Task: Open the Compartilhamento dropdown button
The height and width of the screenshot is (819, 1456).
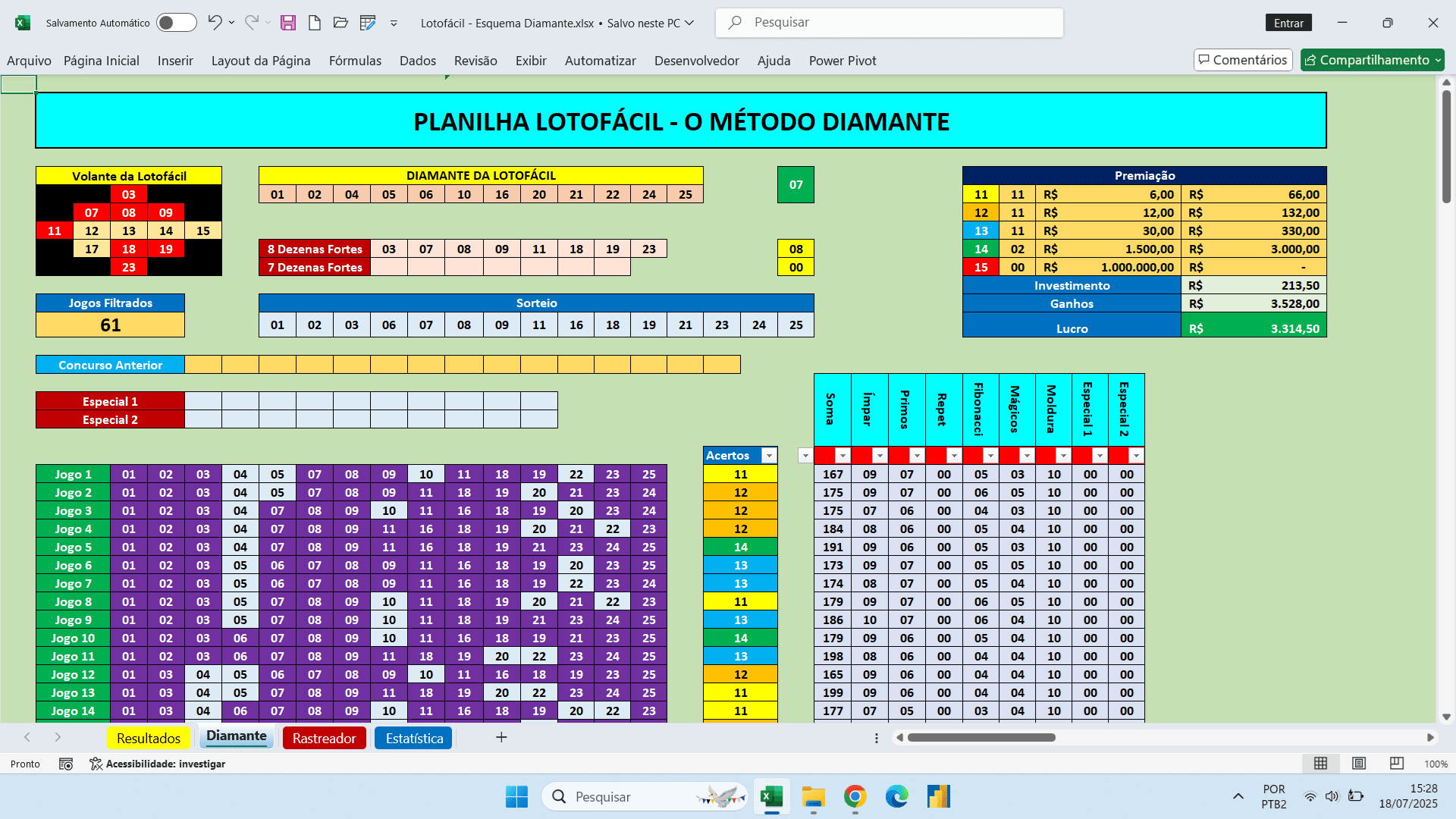Action: point(1373,60)
